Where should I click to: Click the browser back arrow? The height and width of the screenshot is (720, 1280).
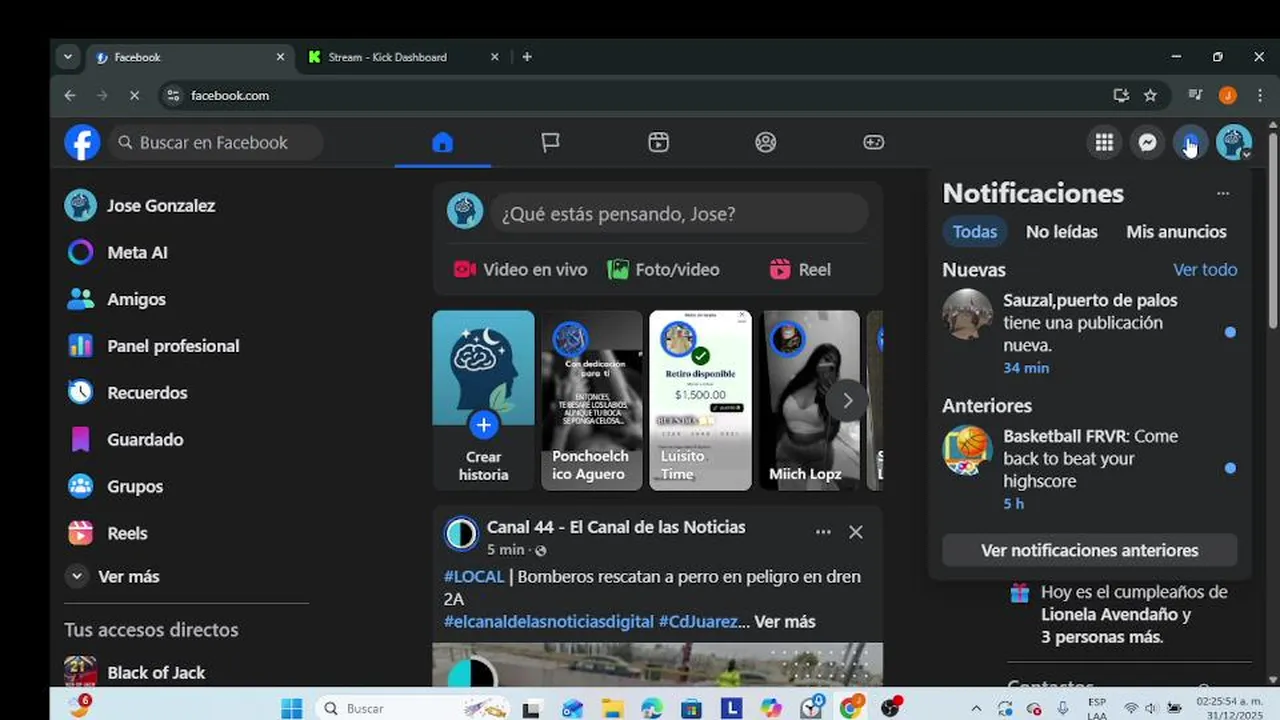click(x=69, y=96)
